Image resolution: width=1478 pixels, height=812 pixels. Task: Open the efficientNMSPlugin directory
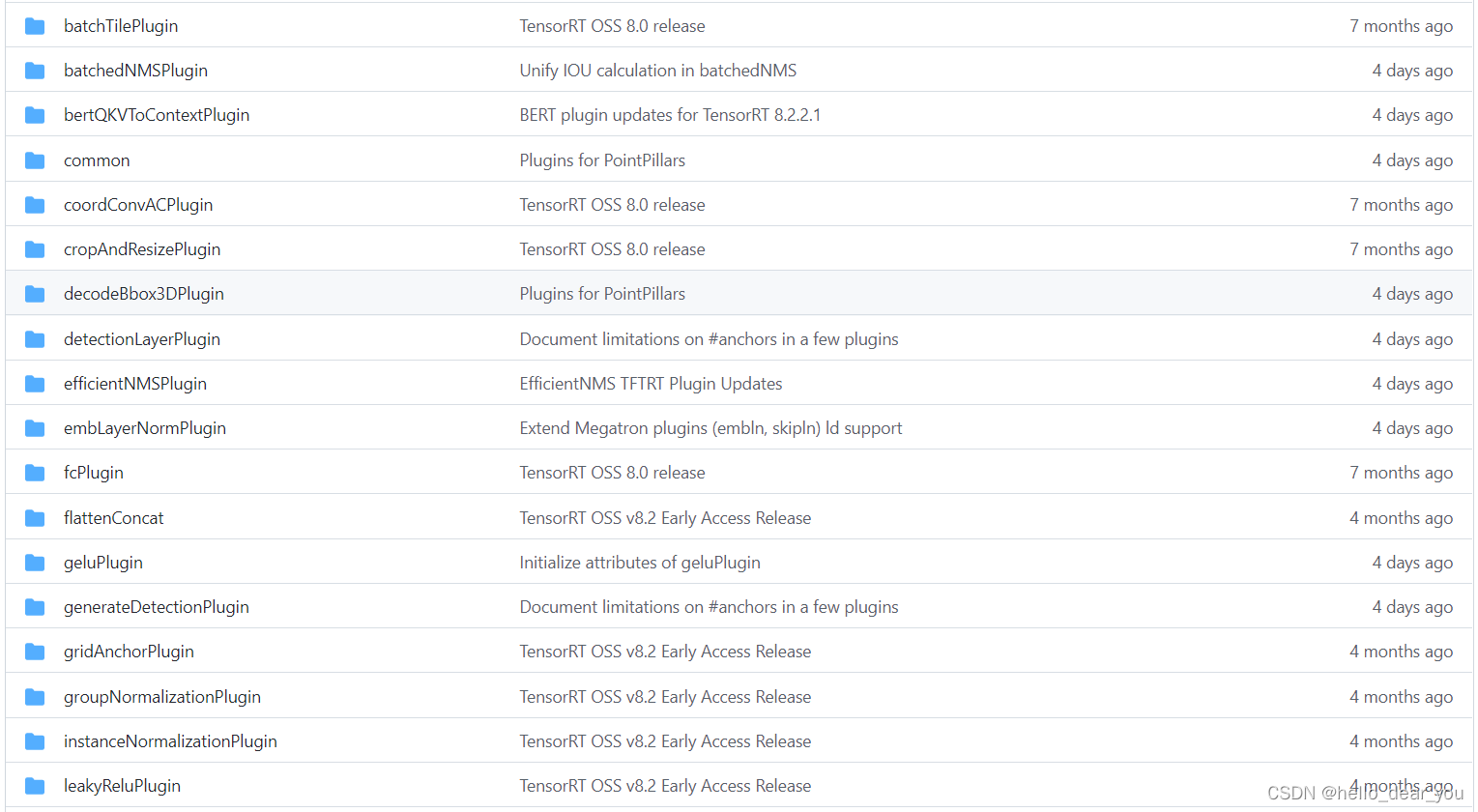[135, 383]
